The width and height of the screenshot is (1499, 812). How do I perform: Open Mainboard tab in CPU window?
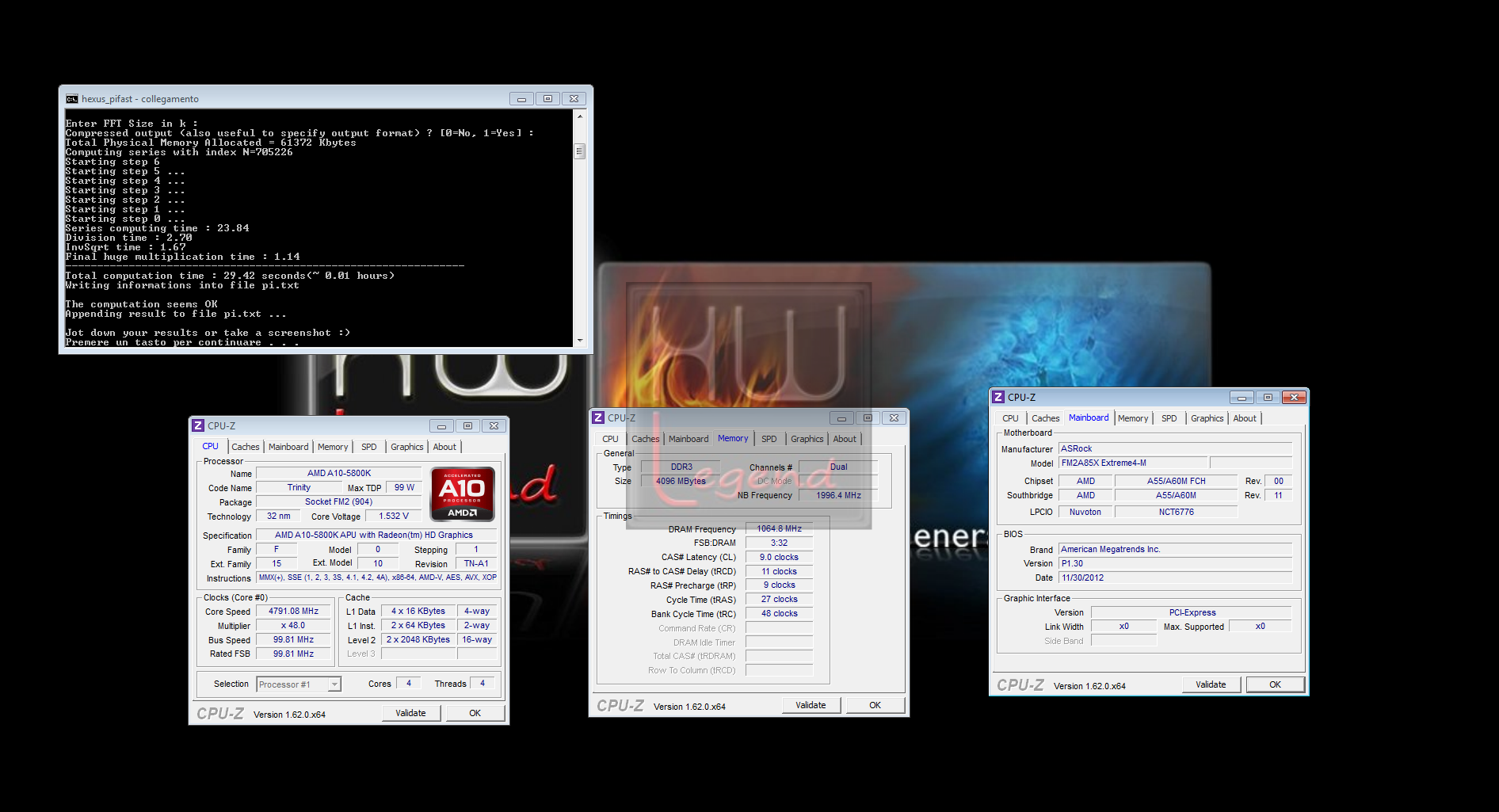tap(288, 447)
